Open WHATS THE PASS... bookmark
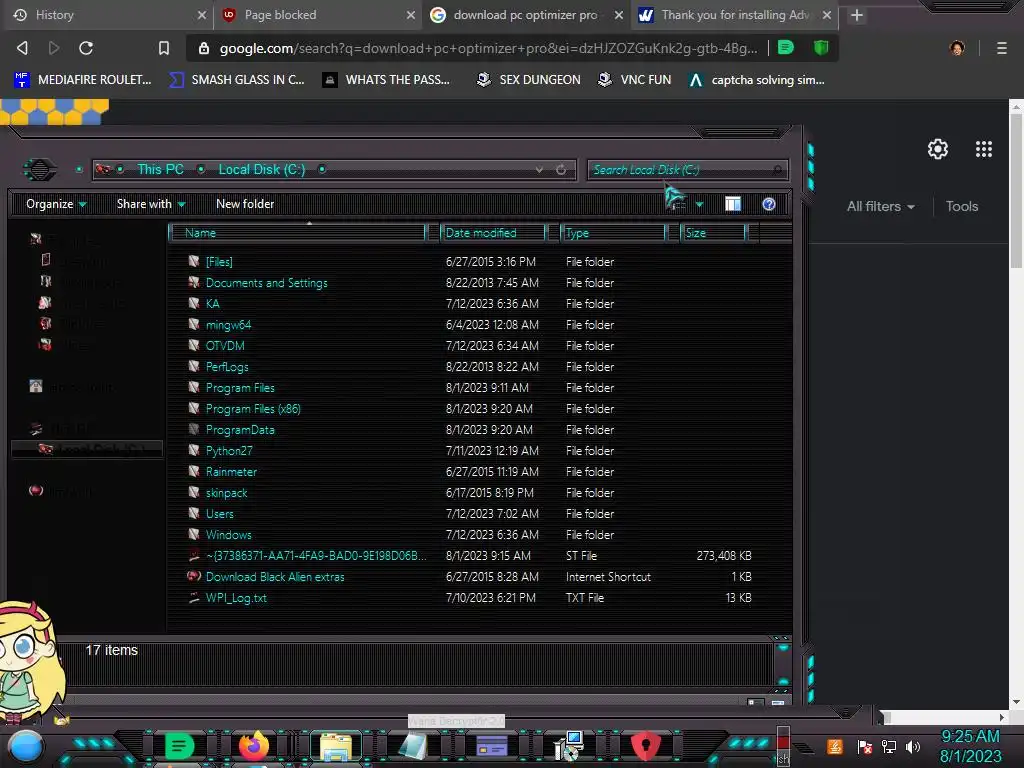 [387, 80]
